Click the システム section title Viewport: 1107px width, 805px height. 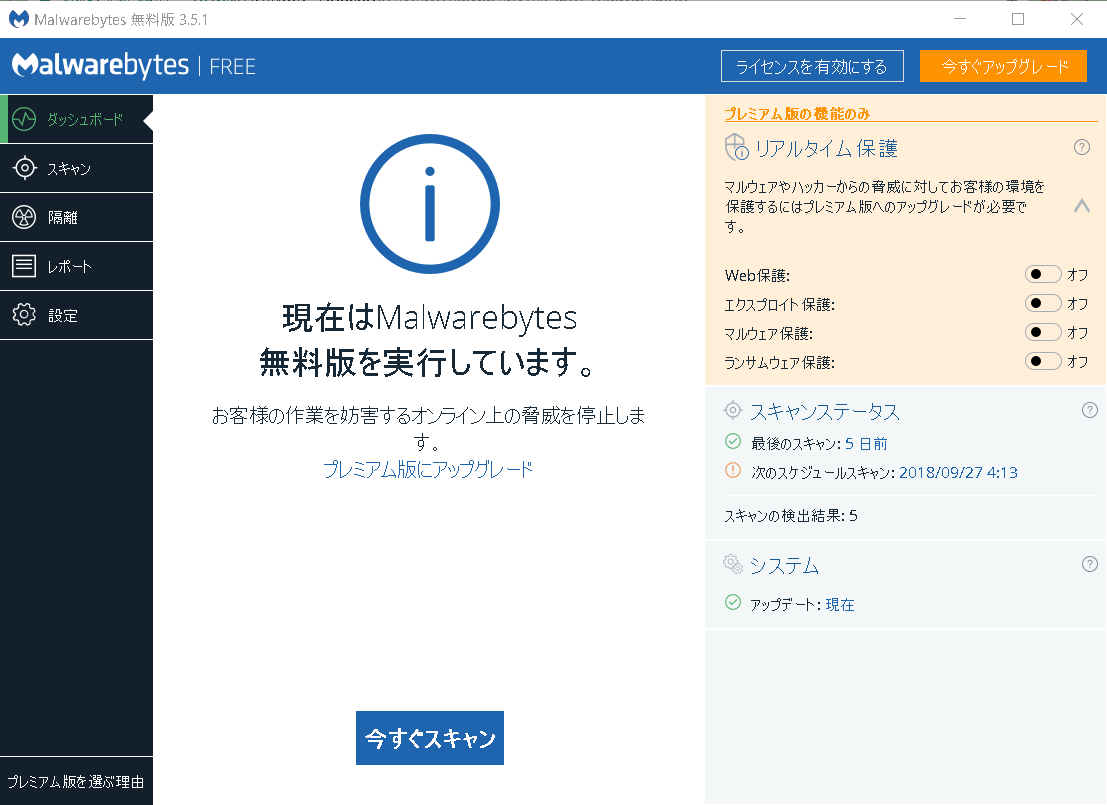click(784, 566)
